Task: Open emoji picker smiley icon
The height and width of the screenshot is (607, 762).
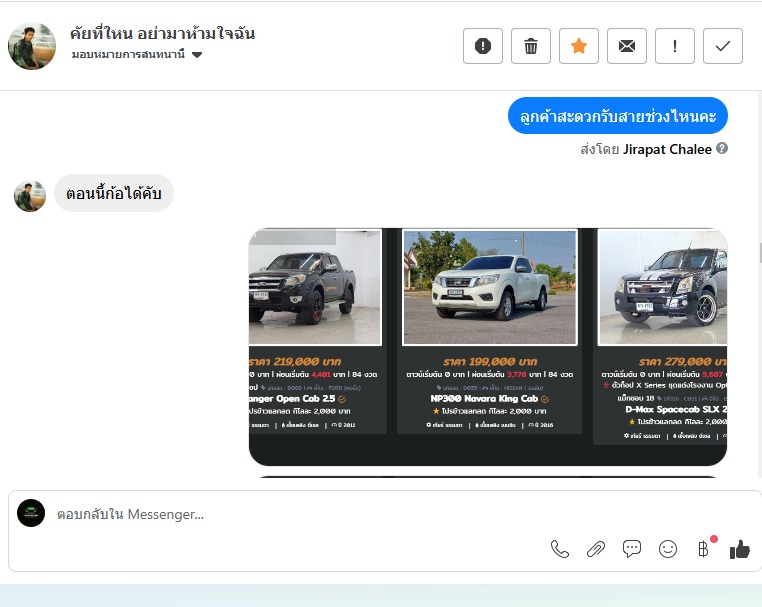Action: coord(668,549)
